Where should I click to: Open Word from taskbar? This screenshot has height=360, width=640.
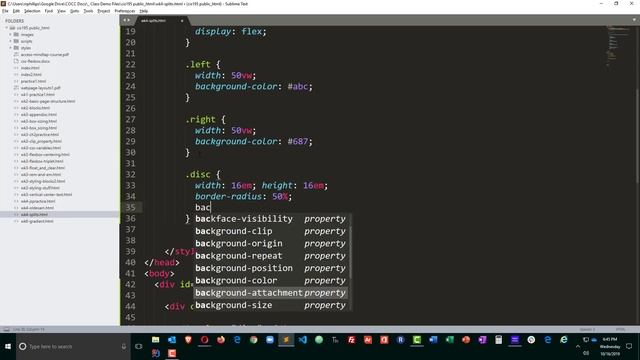433,340
